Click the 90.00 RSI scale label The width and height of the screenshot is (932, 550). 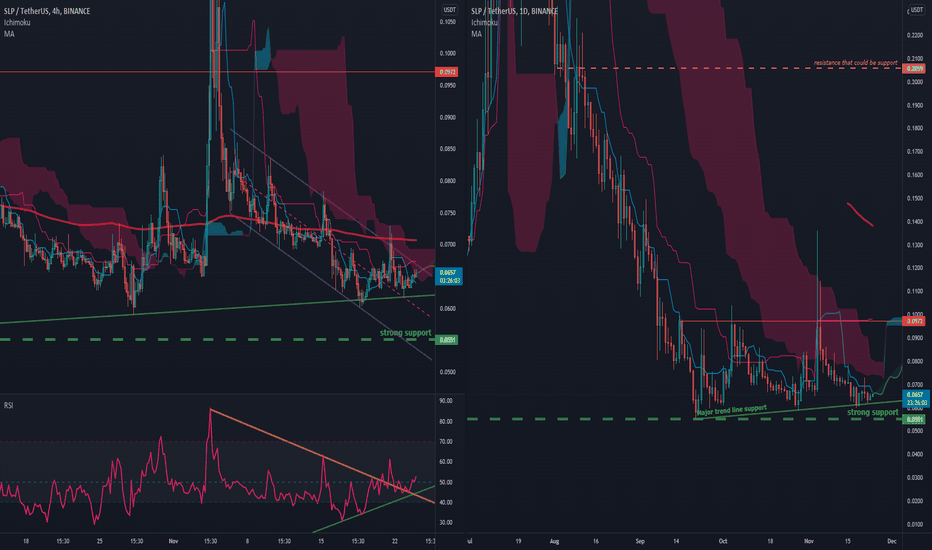[x=446, y=401]
